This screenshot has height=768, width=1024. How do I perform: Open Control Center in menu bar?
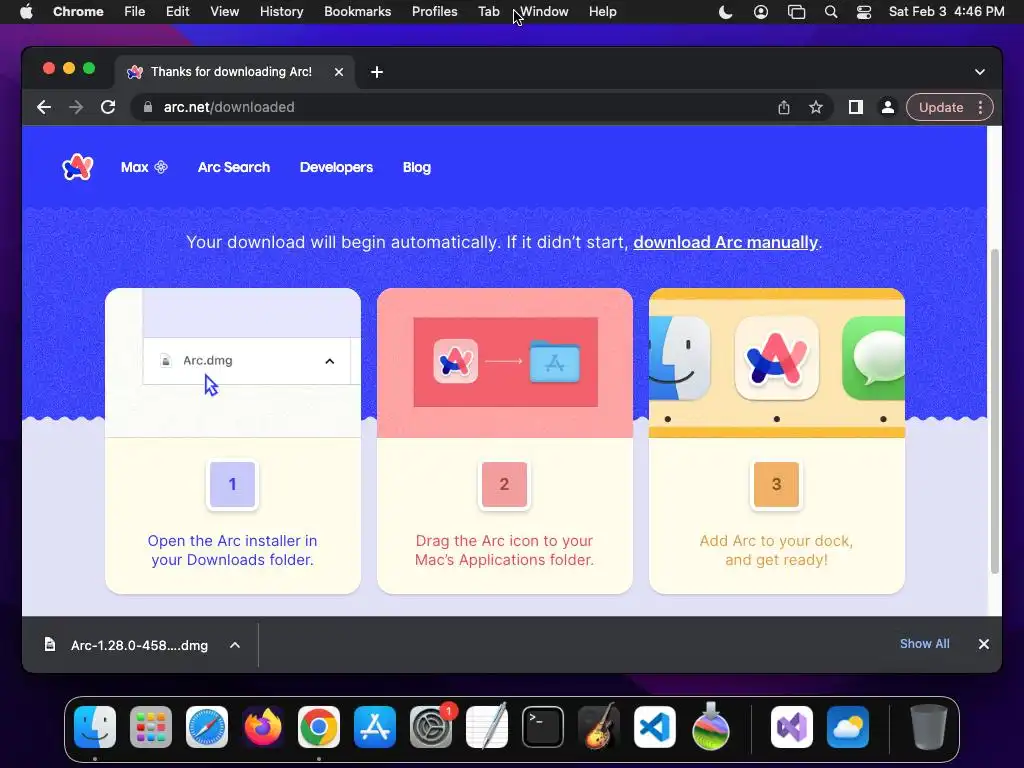tap(863, 12)
